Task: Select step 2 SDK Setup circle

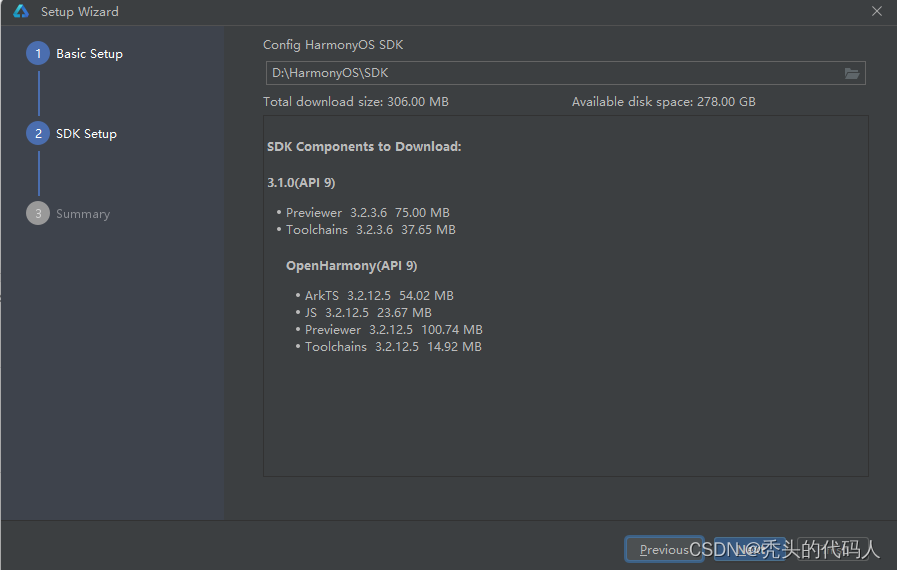Action: pos(38,133)
